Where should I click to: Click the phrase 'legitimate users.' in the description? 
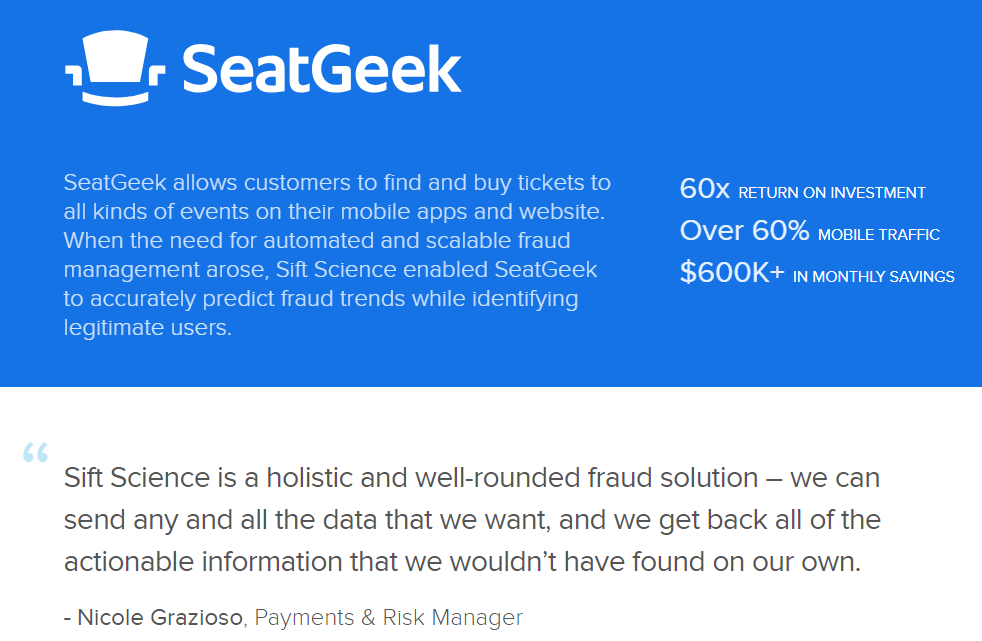click(148, 327)
